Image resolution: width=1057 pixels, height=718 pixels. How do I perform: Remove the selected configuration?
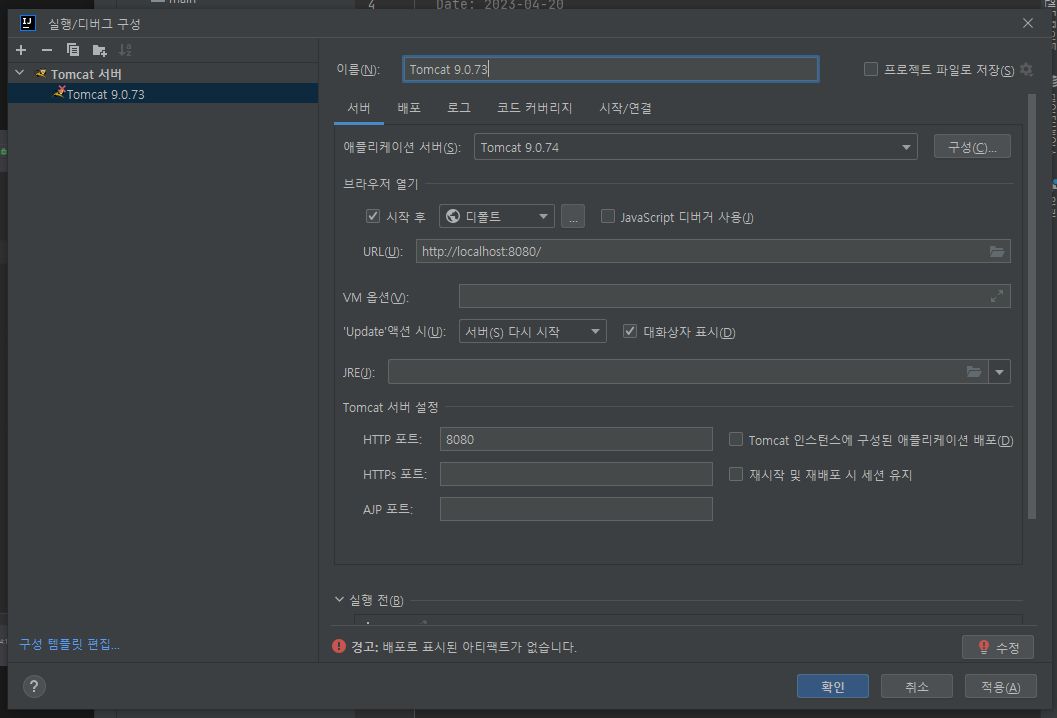pyautogui.click(x=47, y=50)
